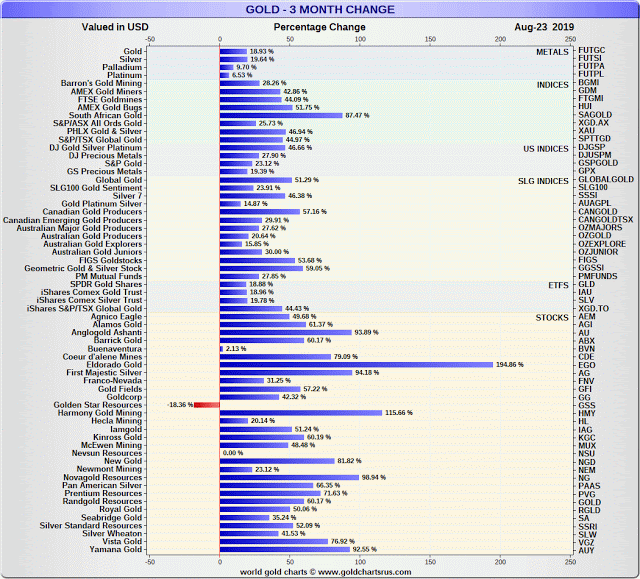Click the Global Gold 51.29 % value

[x=307, y=180]
